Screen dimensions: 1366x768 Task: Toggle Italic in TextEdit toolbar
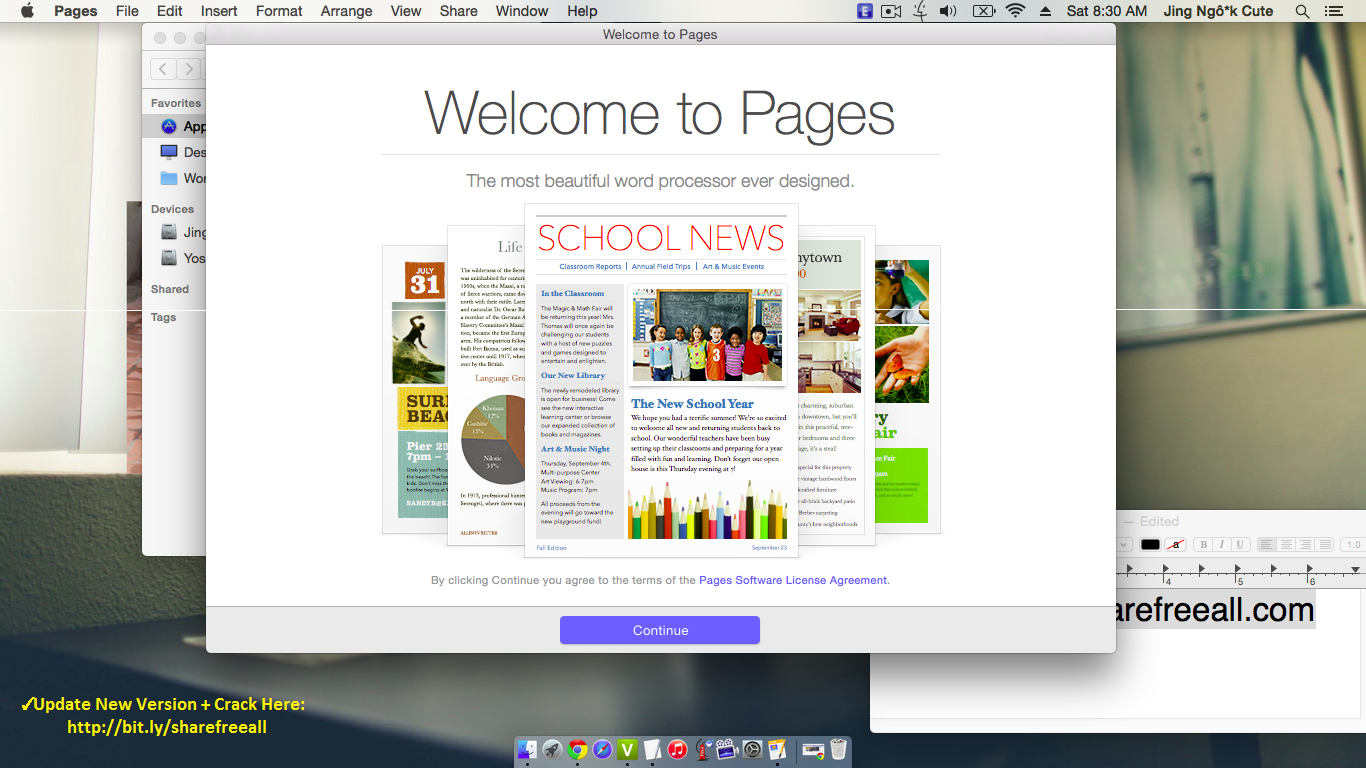(x=1222, y=545)
